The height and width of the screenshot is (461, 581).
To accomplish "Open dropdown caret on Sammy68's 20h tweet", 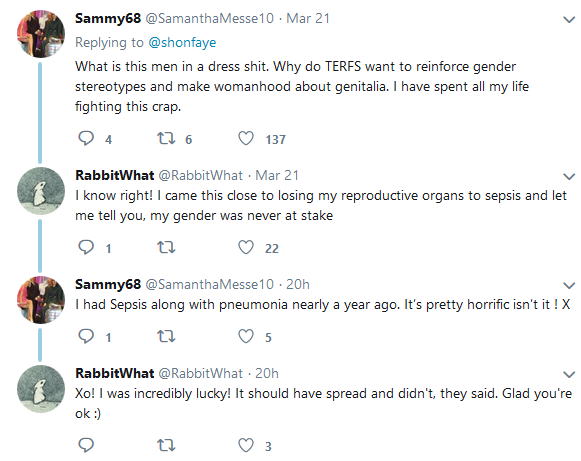I will point(569,285).
